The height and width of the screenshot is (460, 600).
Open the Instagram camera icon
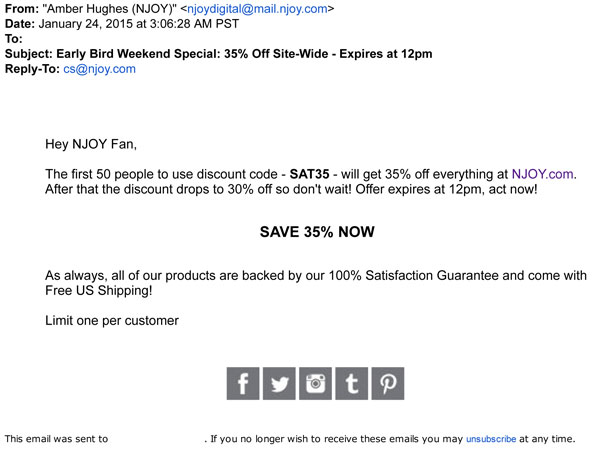click(x=316, y=383)
